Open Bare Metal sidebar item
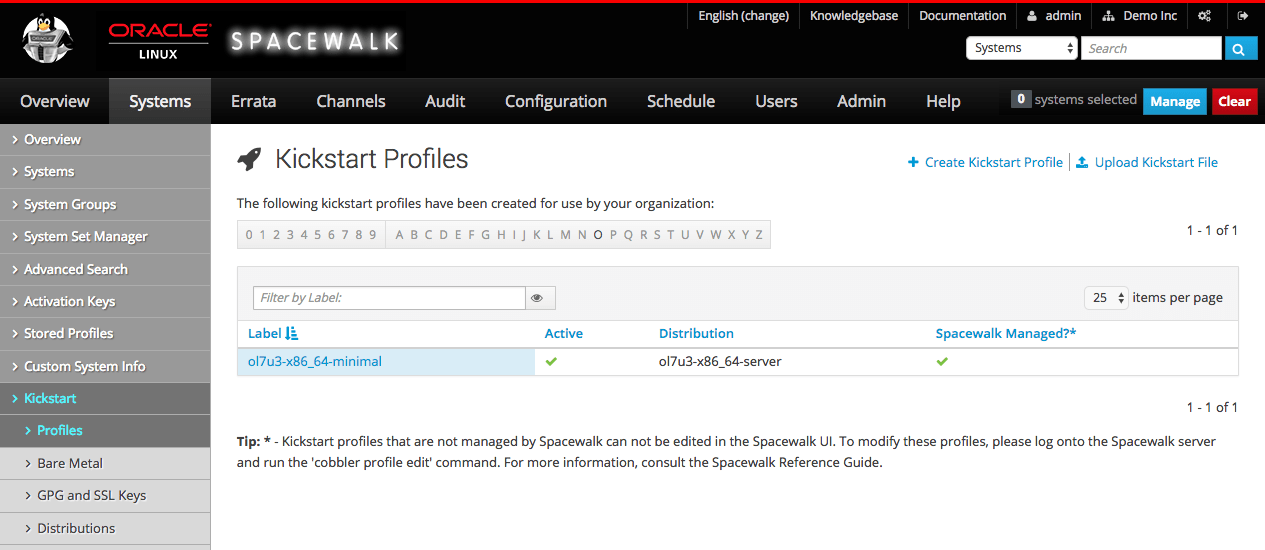Screen dimensions: 1265x550 pos(105,463)
